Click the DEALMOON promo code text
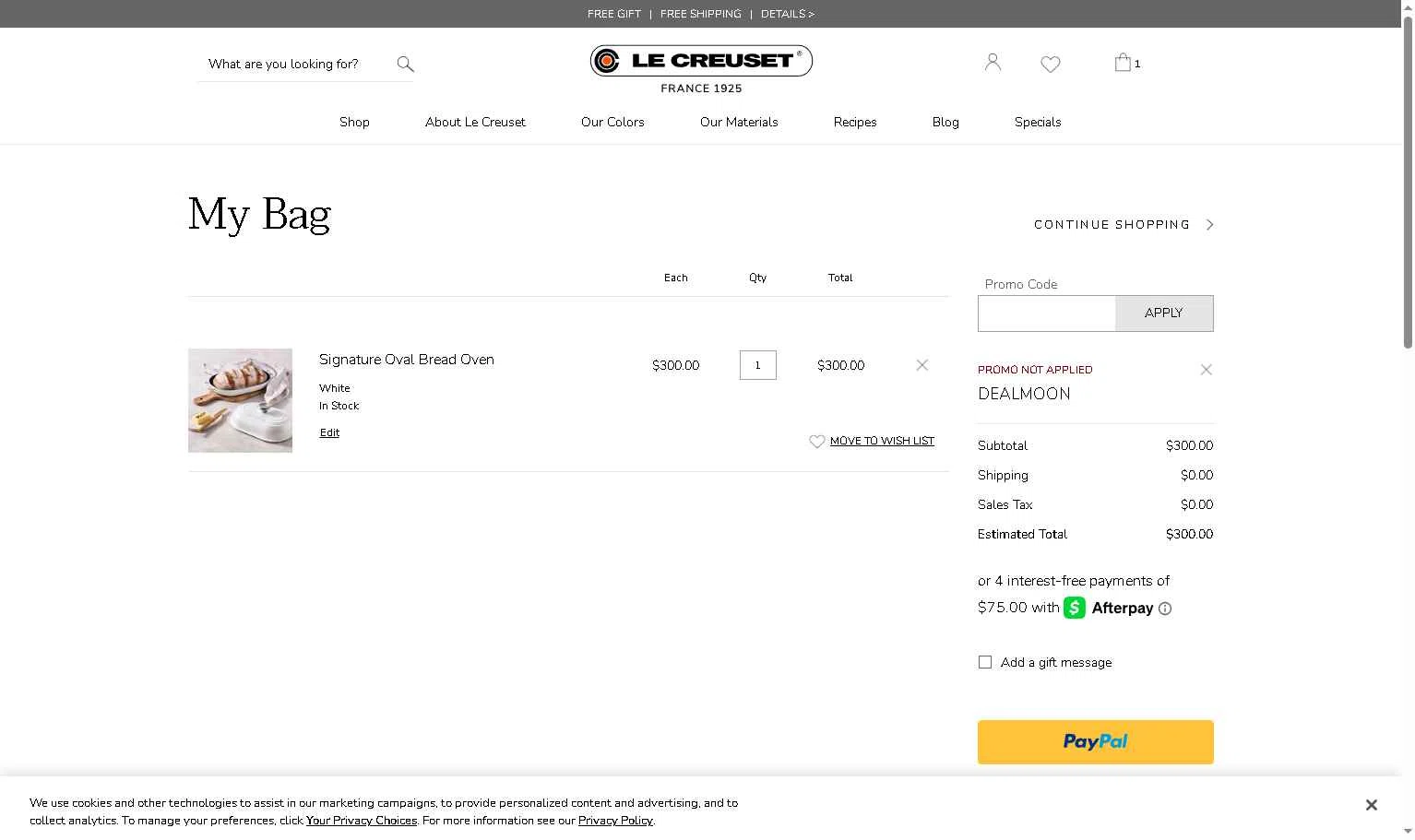Image resolution: width=1415 pixels, height=840 pixels. (1024, 394)
